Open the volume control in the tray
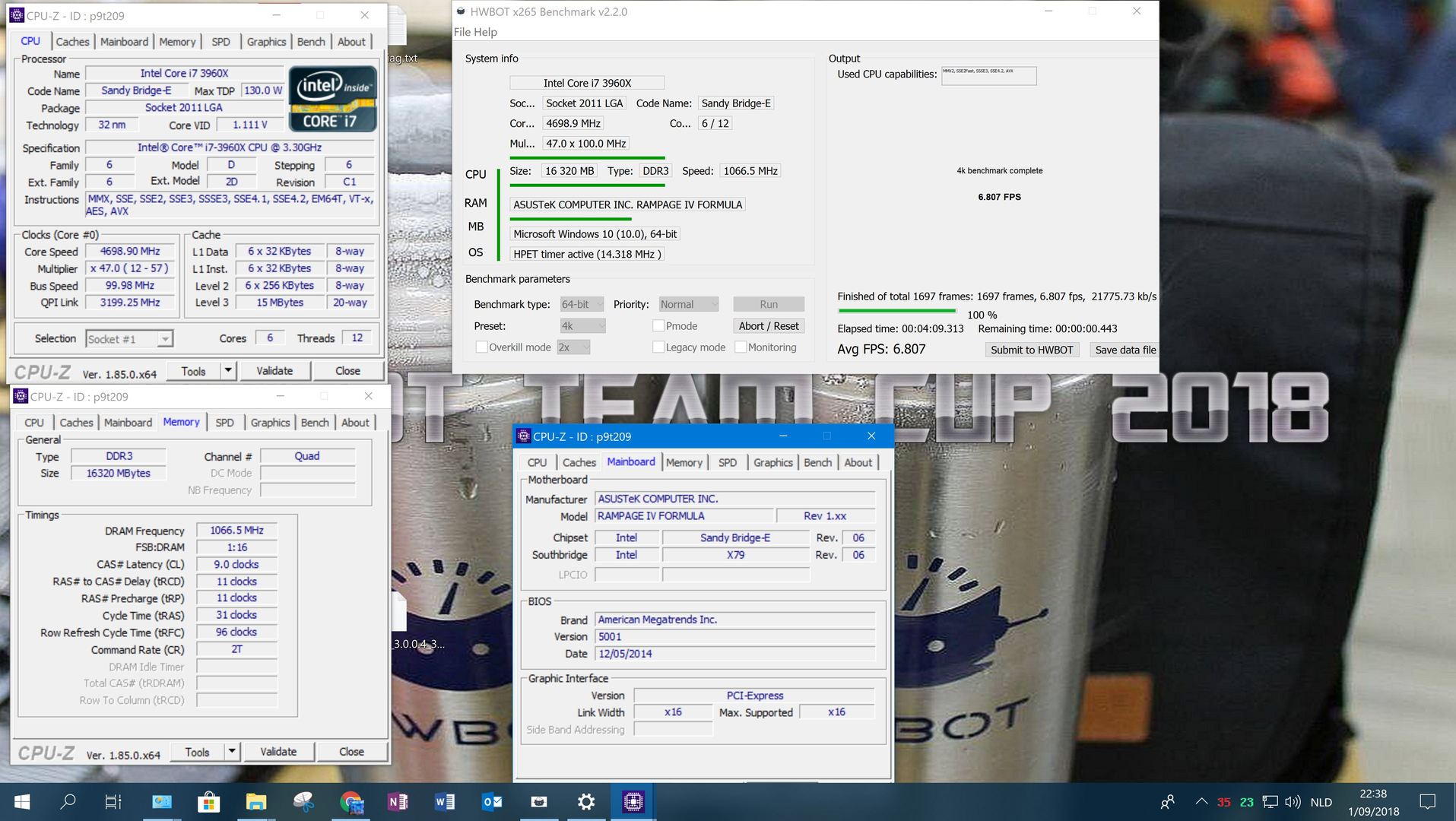 1293,802
